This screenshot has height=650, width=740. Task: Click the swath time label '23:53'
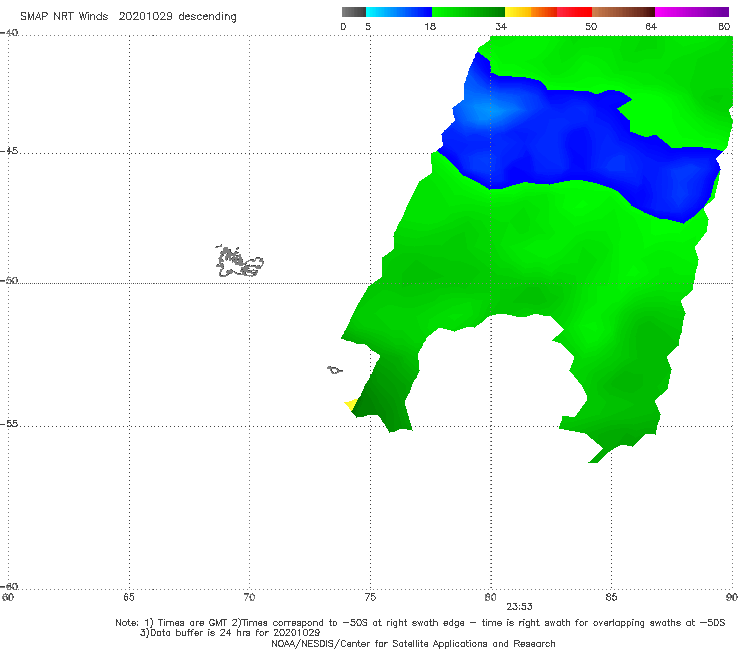(520, 607)
